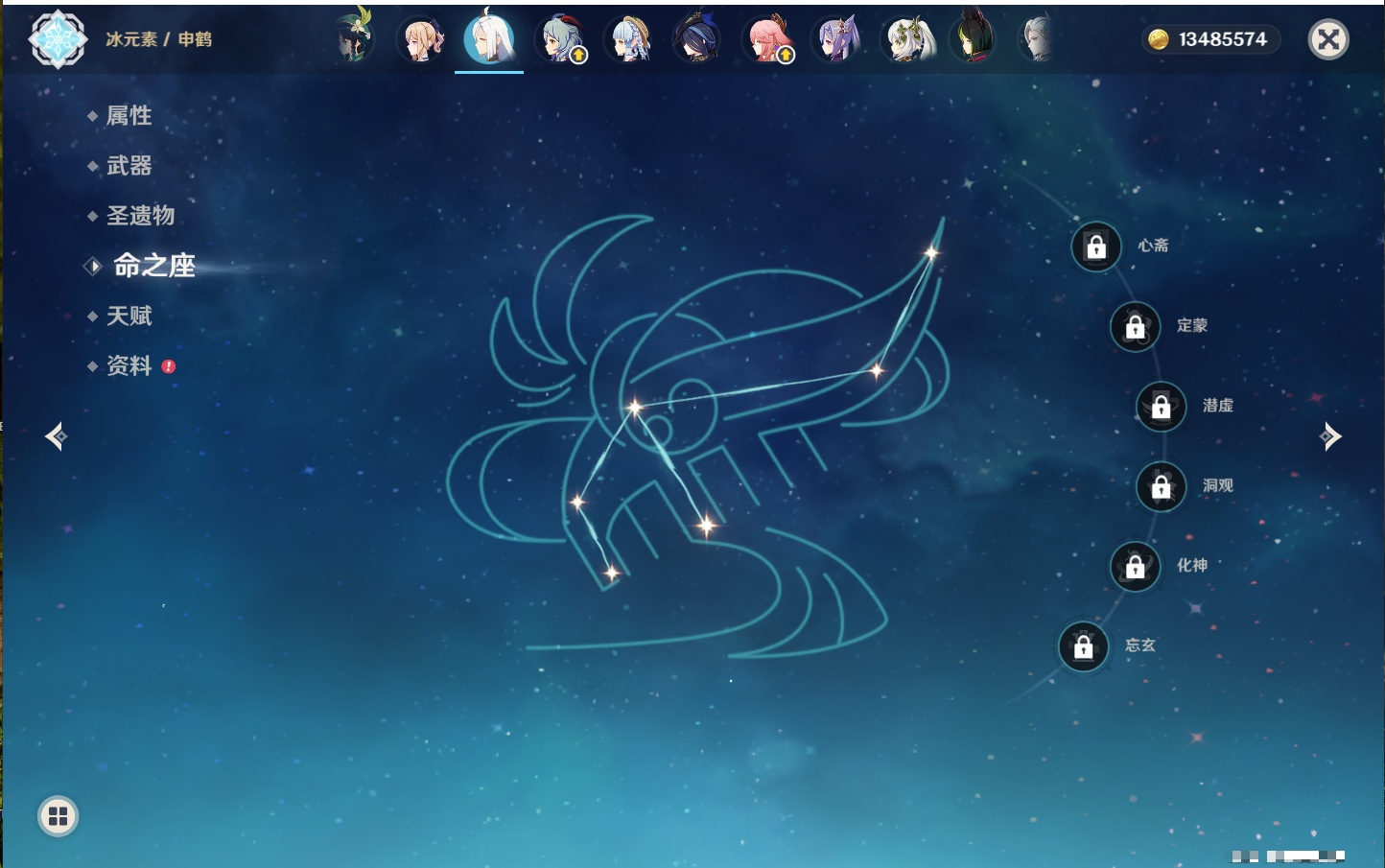Click the constellation star at the upper-right wing tip
The image size is (1385, 868).
930,253
